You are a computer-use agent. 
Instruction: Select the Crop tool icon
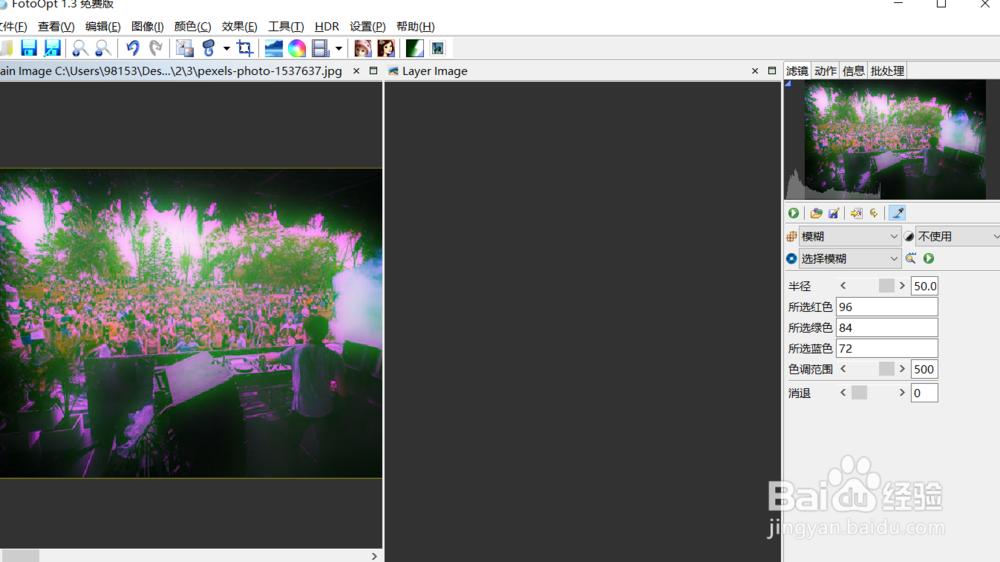click(x=244, y=48)
